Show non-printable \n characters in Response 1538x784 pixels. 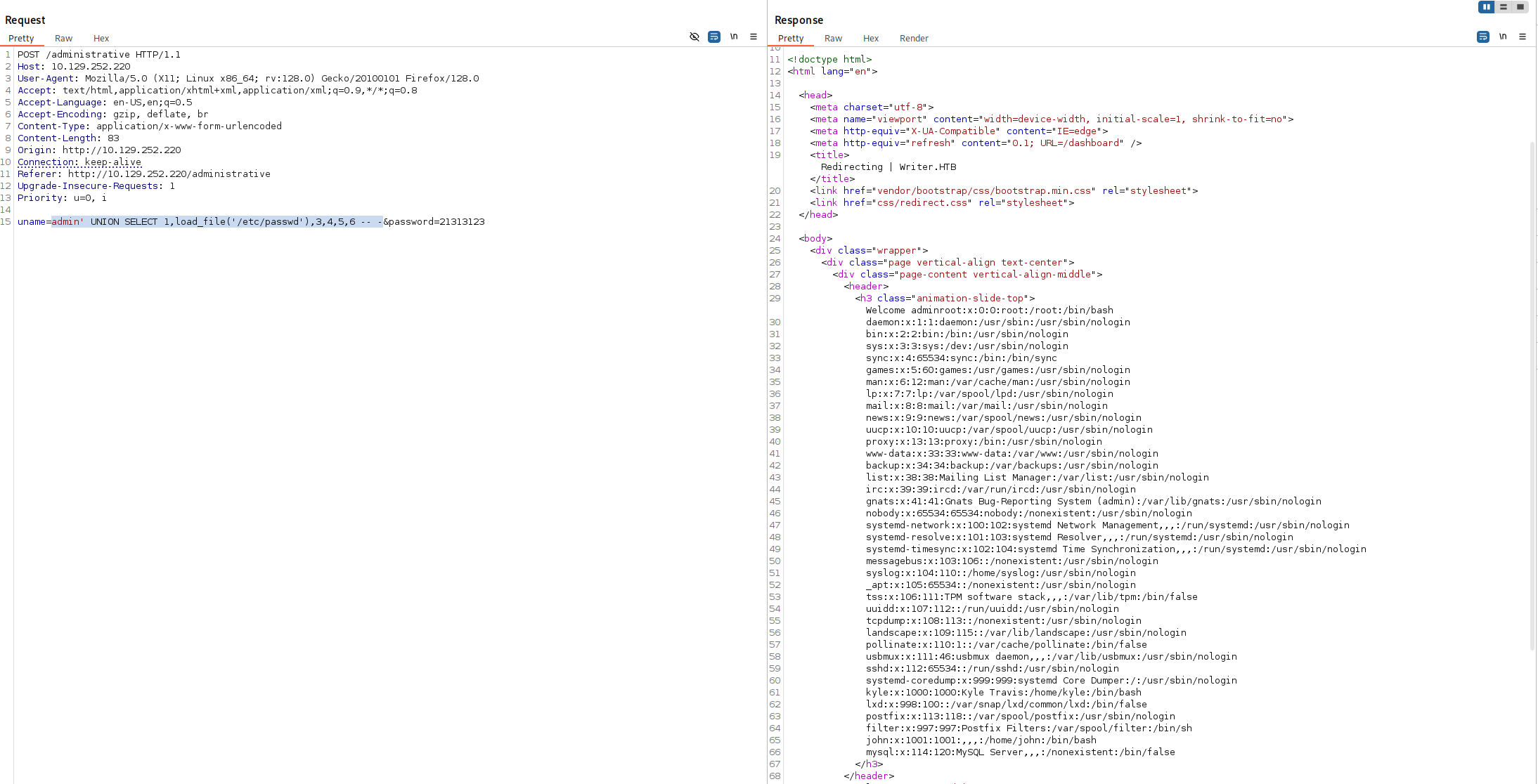point(1502,37)
